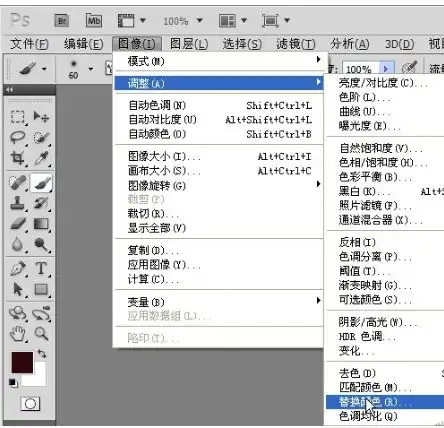Screen dimensions: 444x428
Task: Open Mini Bridge with the Mb icon
Action: click(x=94, y=21)
